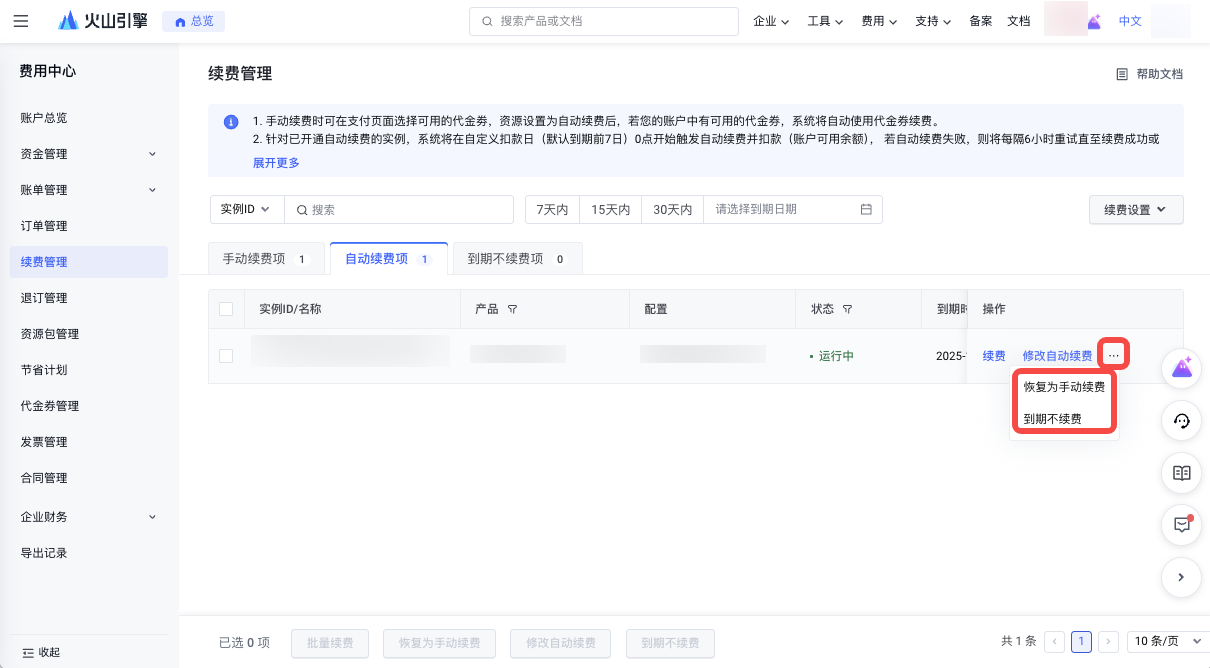Collapse the floating side toolbar arrow

click(x=1182, y=577)
